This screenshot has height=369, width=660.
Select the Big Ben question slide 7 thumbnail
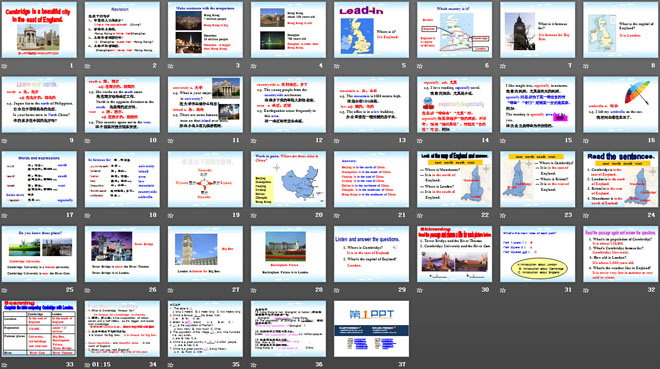[538, 30]
